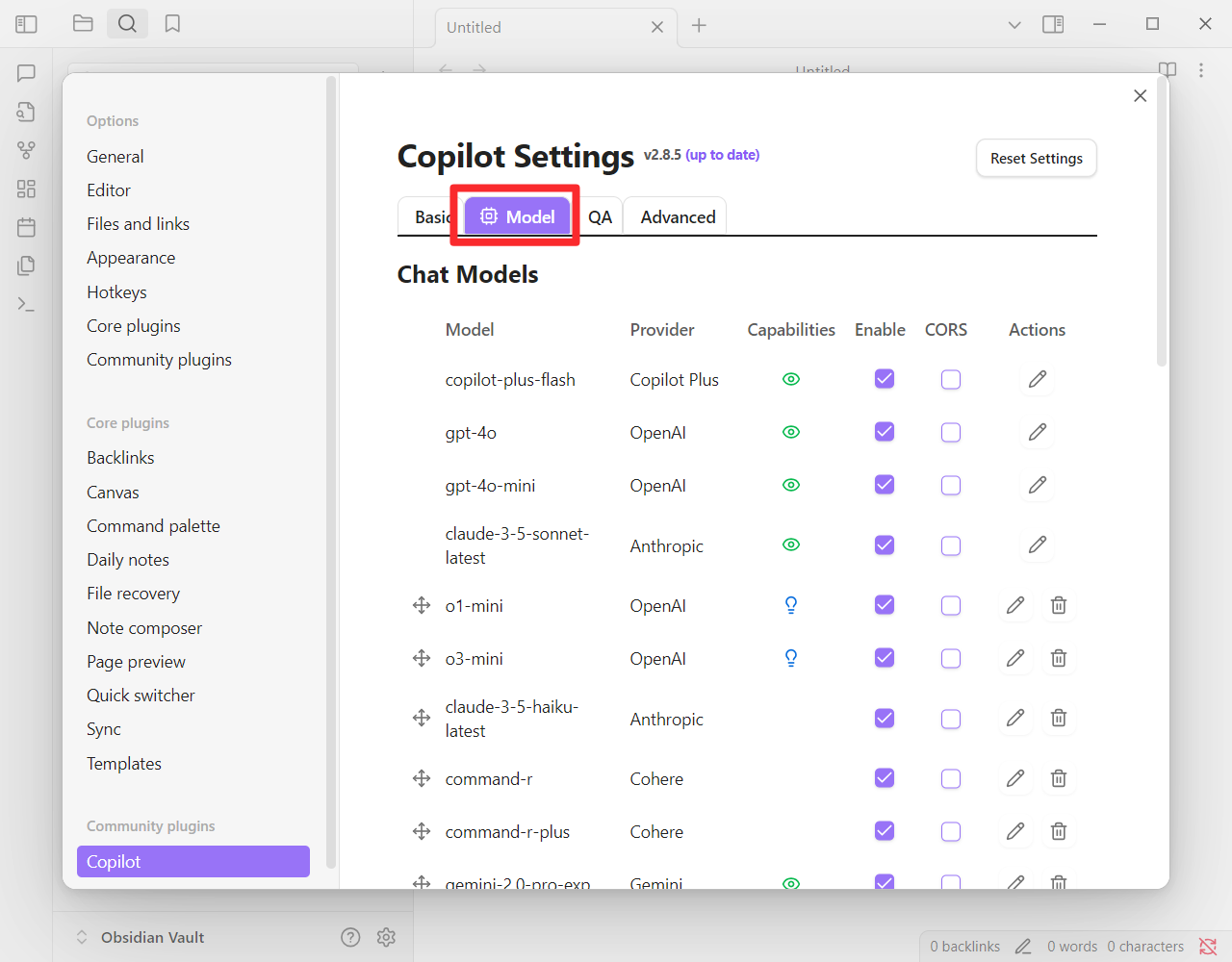The height and width of the screenshot is (962, 1232).
Task: Toggle reading view book icon
Action: coord(1168,70)
